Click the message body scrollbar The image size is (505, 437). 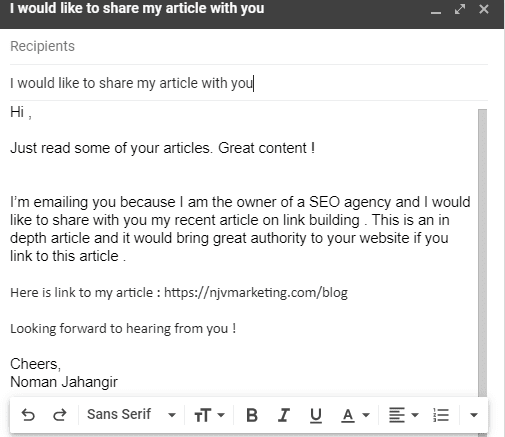[x=482, y=253]
